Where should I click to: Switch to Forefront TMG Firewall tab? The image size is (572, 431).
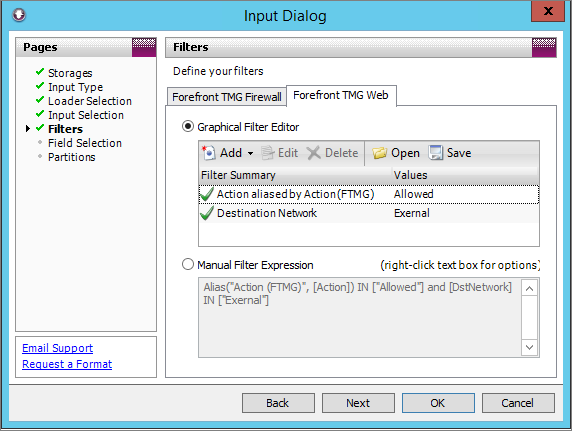227,97
